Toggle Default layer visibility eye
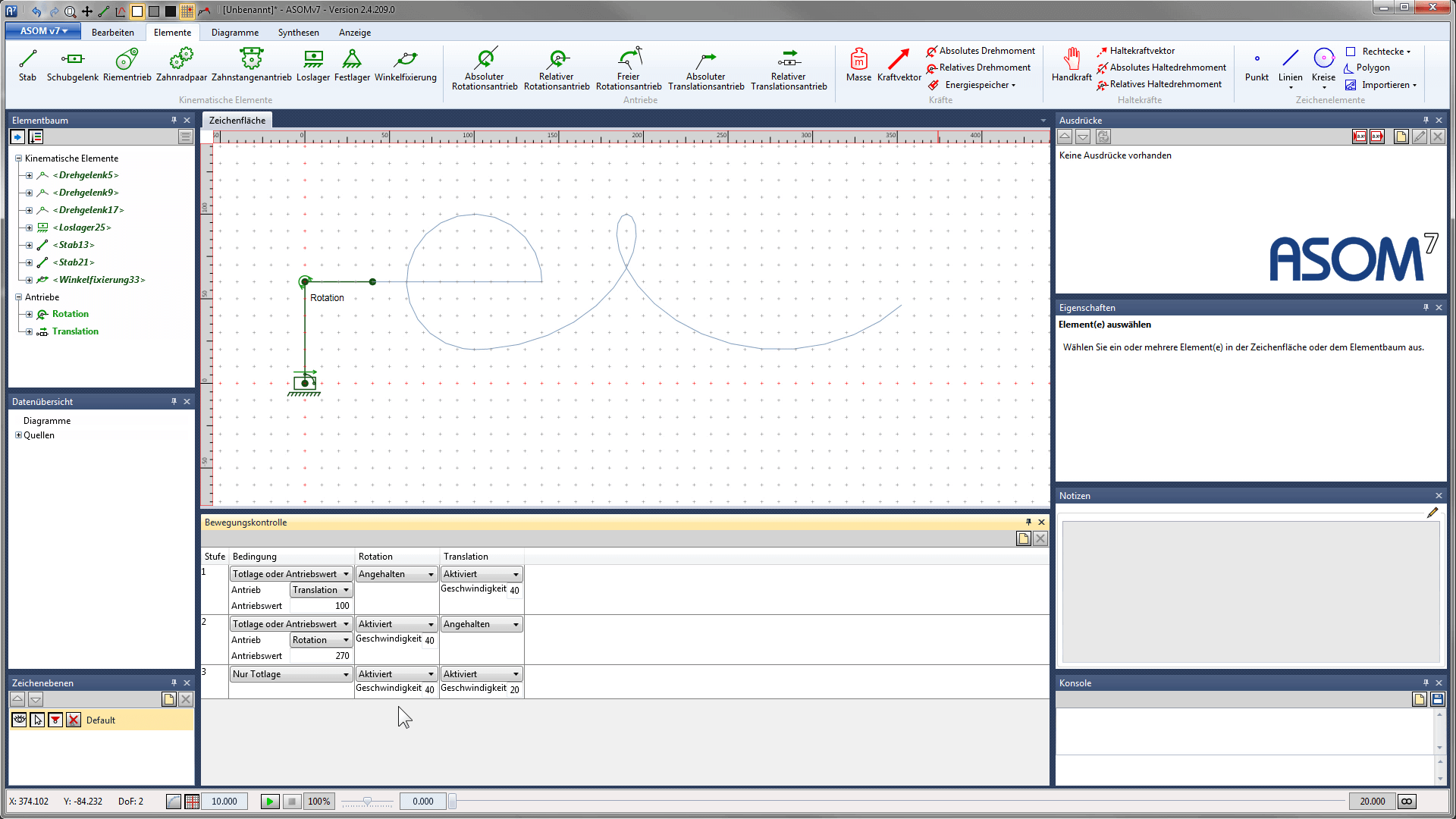This screenshot has height=819, width=1456. point(19,720)
